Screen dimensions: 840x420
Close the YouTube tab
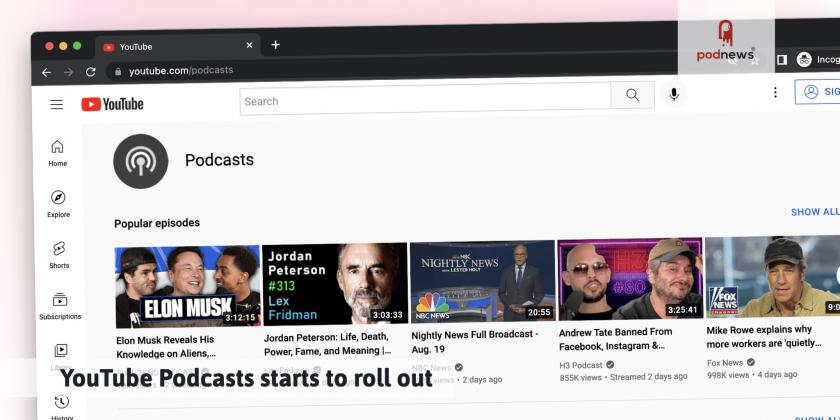point(249,46)
